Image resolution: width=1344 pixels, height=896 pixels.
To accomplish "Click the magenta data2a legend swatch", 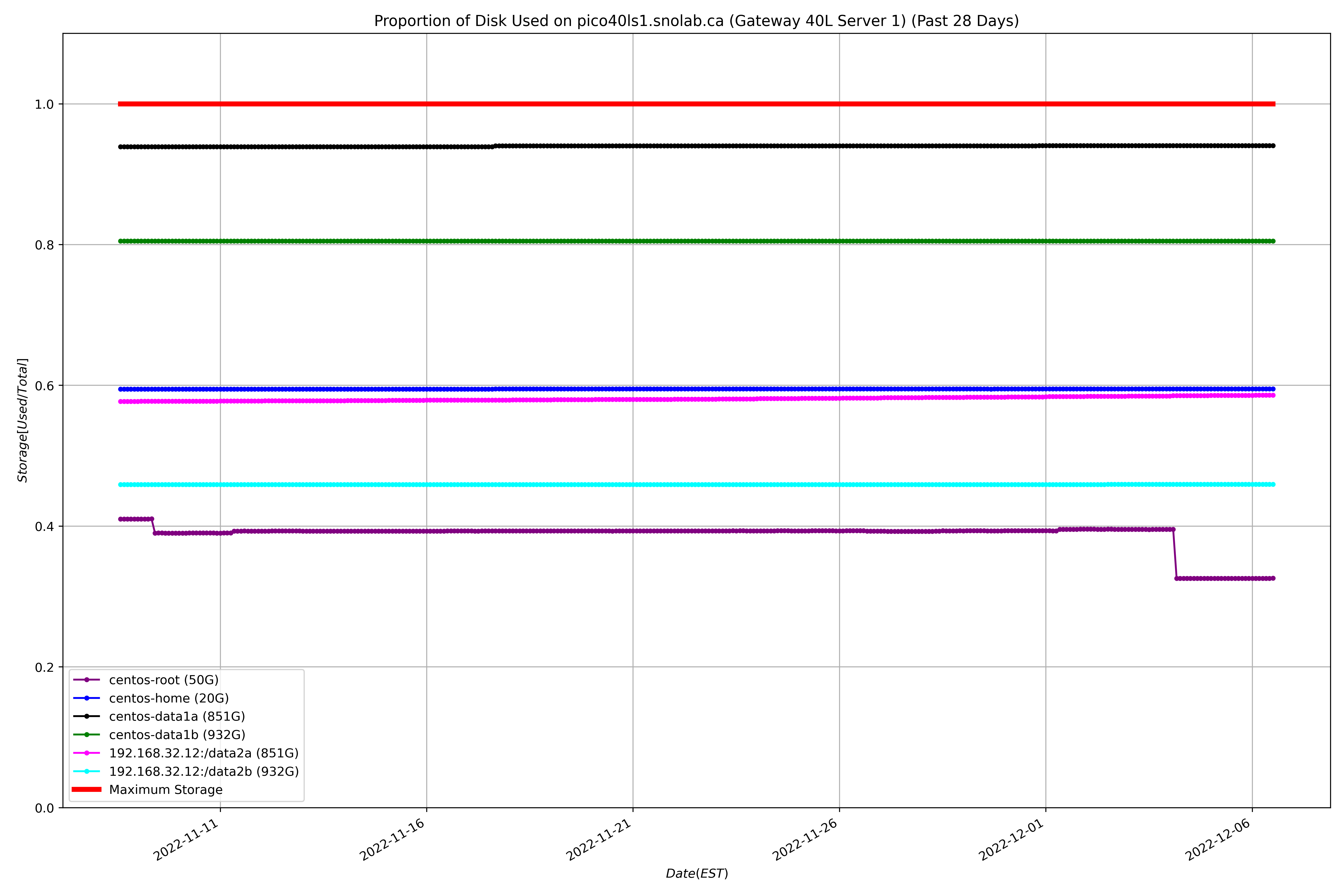I will [87, 753].
